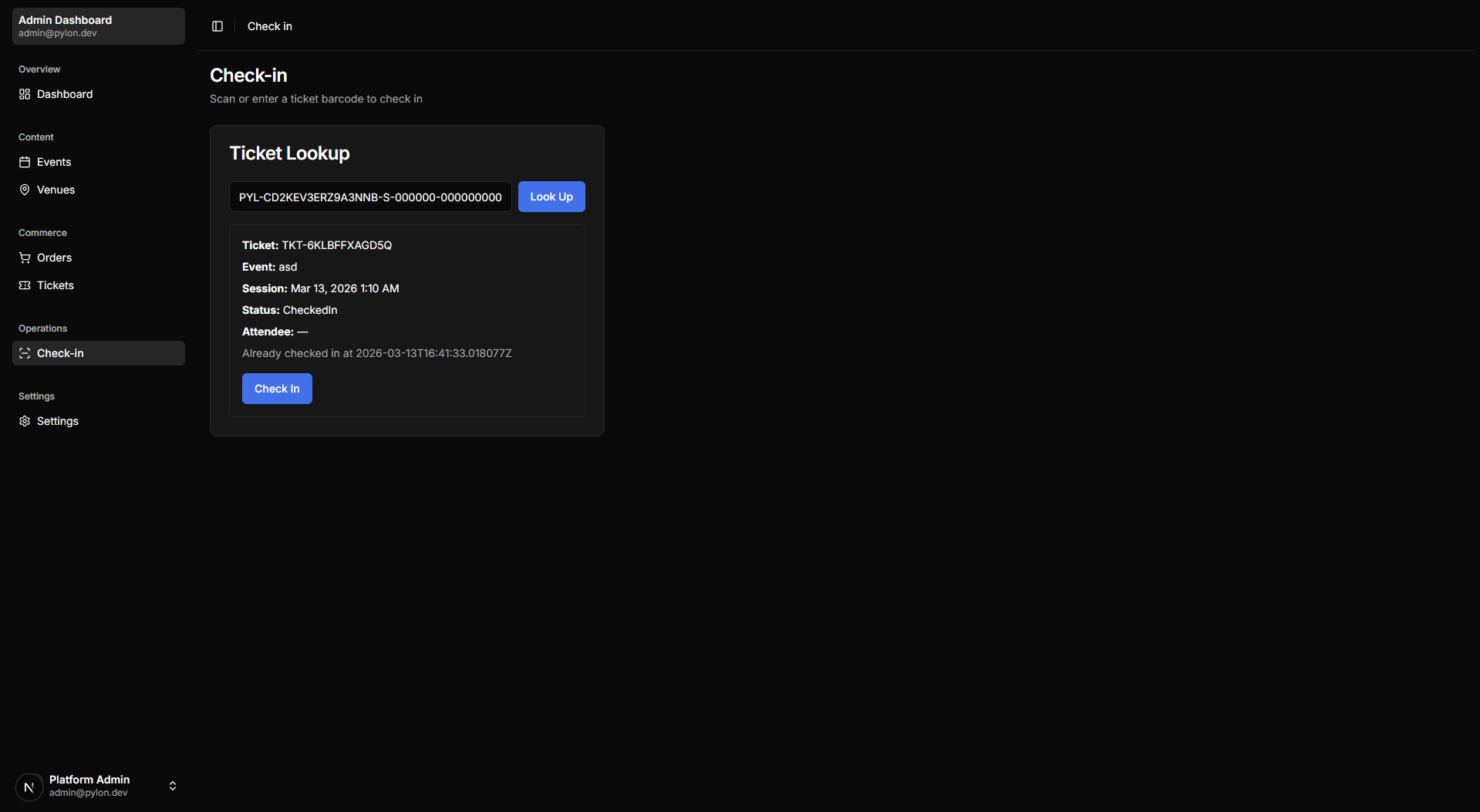Click the Already checked in timestamp message
The image size is (1480, 812).
pos(377,353)
